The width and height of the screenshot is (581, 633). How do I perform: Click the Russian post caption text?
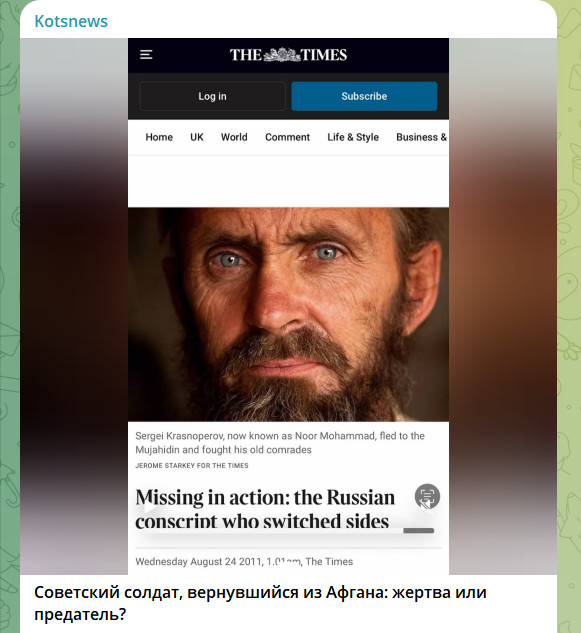pos(260,604)
